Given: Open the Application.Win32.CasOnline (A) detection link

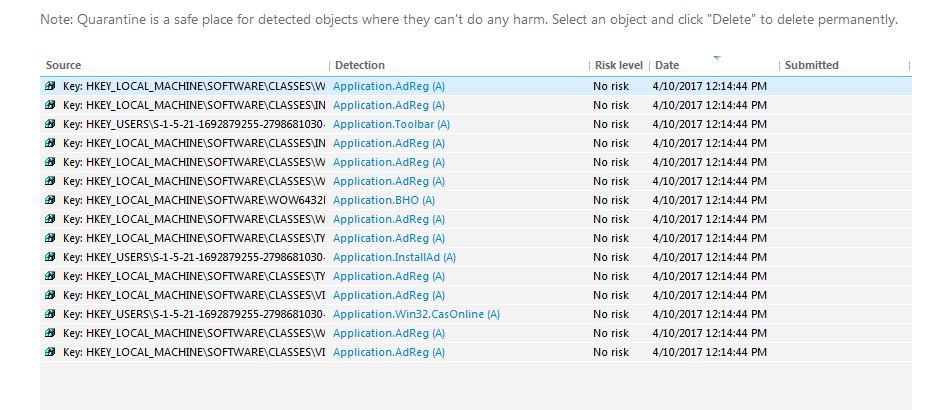Looking at the screenshot, I should pyautogui.click(x=416, y=314).
